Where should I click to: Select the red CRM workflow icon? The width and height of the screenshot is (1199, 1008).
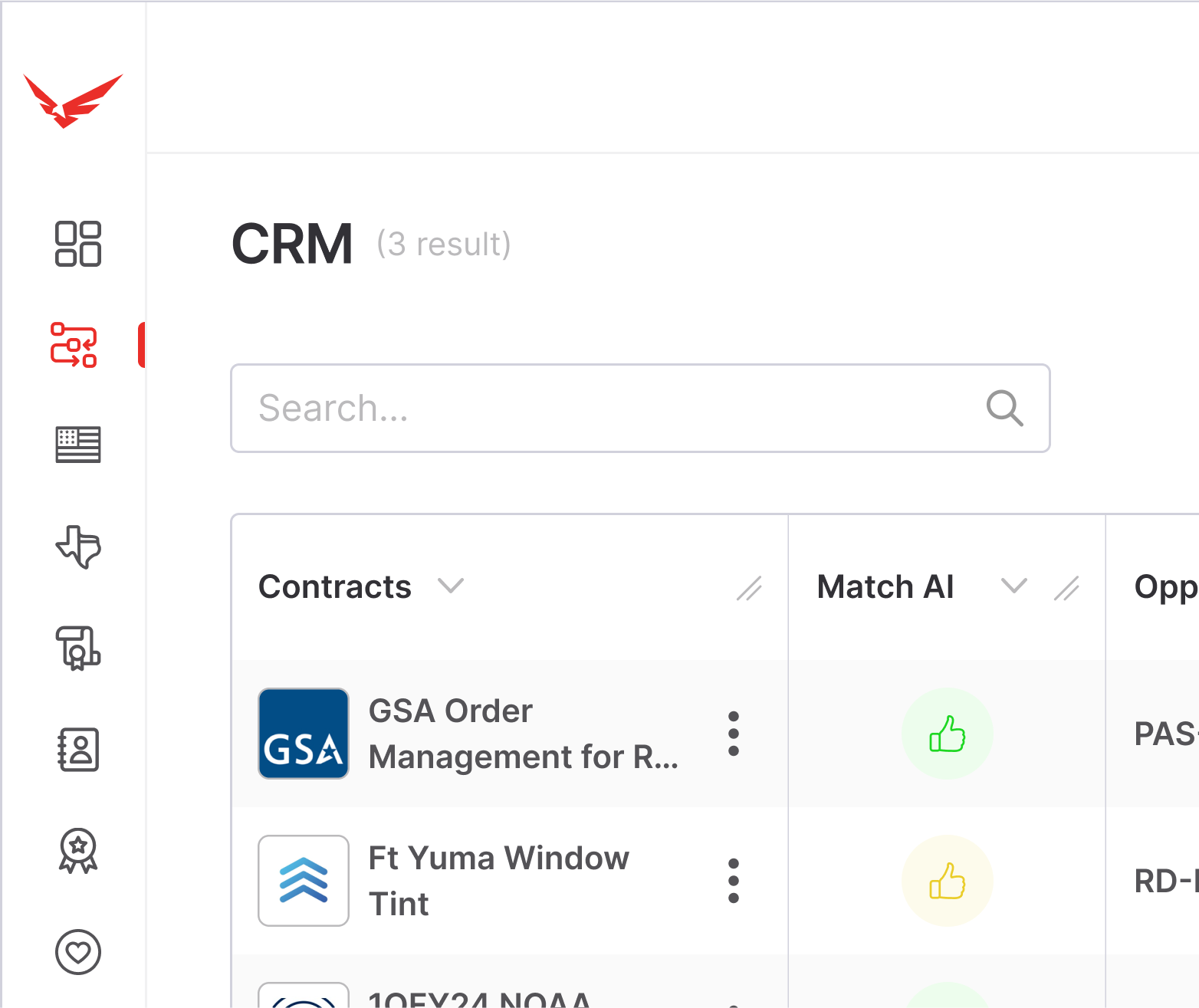coord(75,346)
